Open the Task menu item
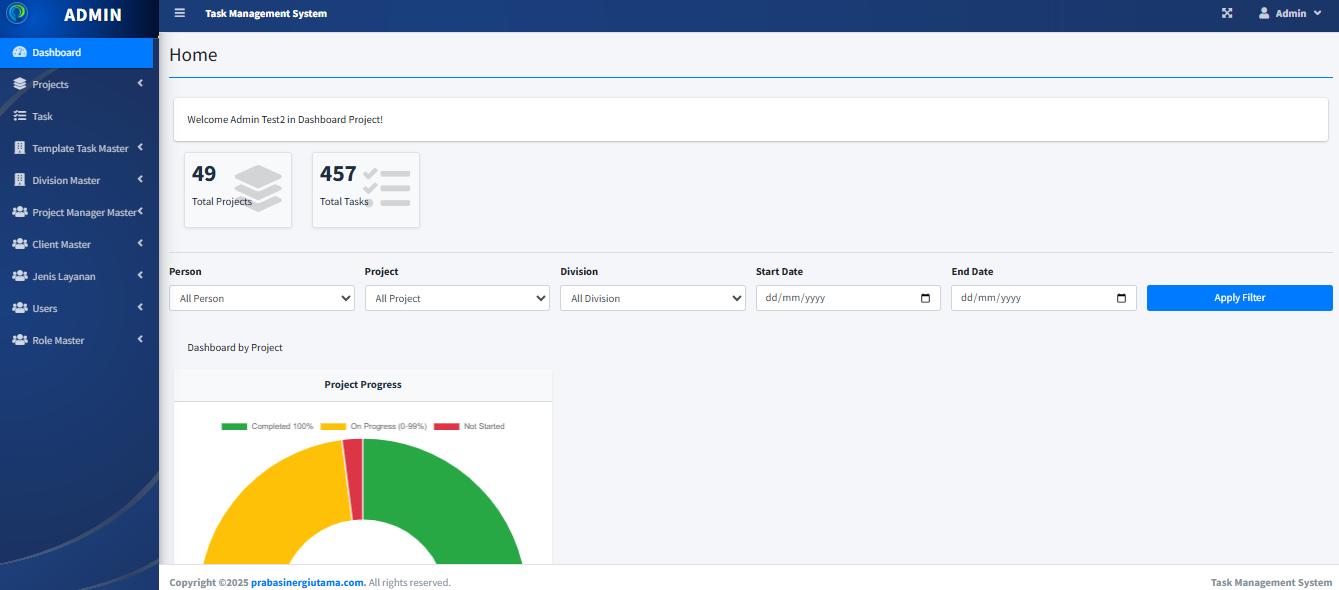 pyautogui.click(x=77, y=116)
